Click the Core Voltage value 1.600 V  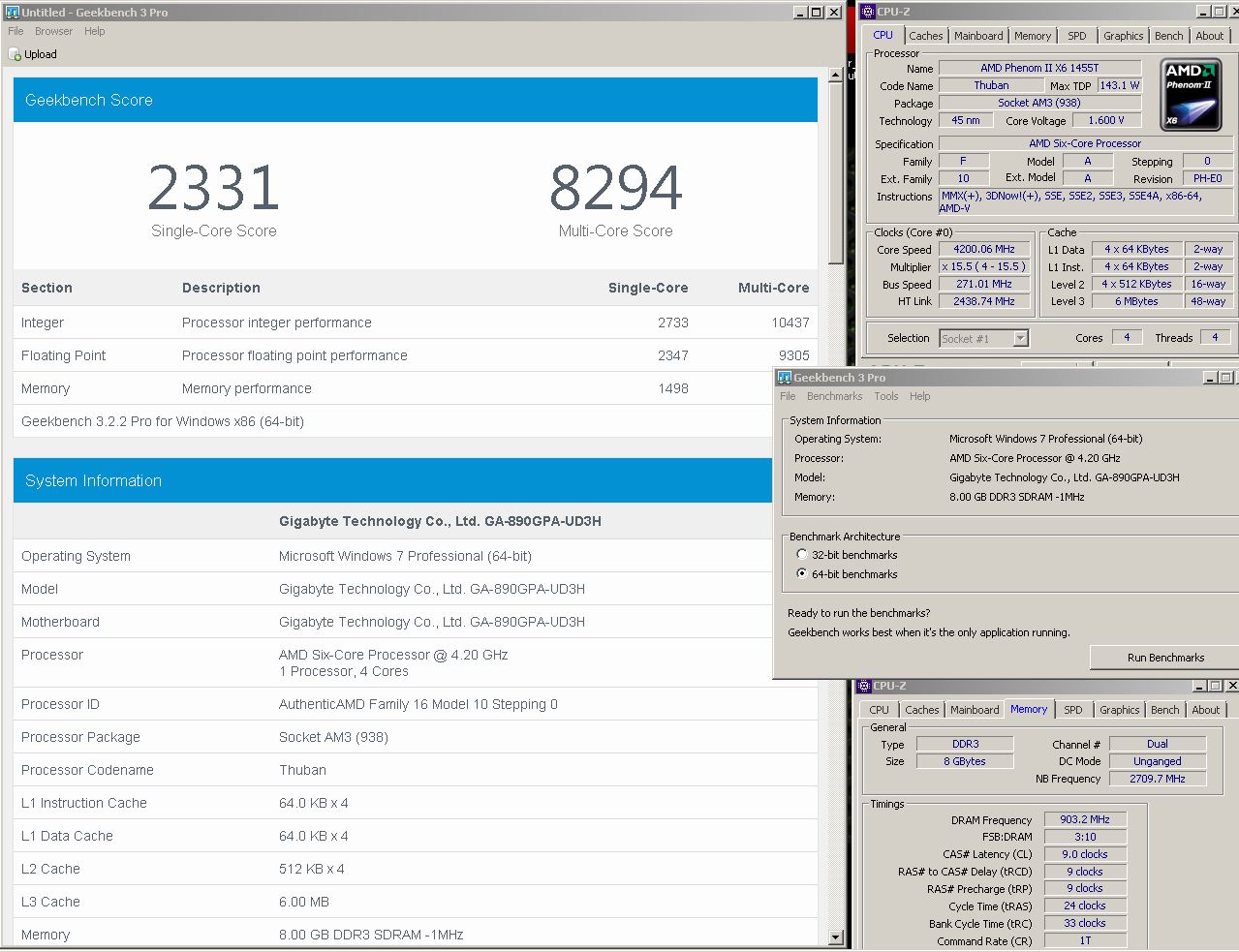click(1105, 120)
